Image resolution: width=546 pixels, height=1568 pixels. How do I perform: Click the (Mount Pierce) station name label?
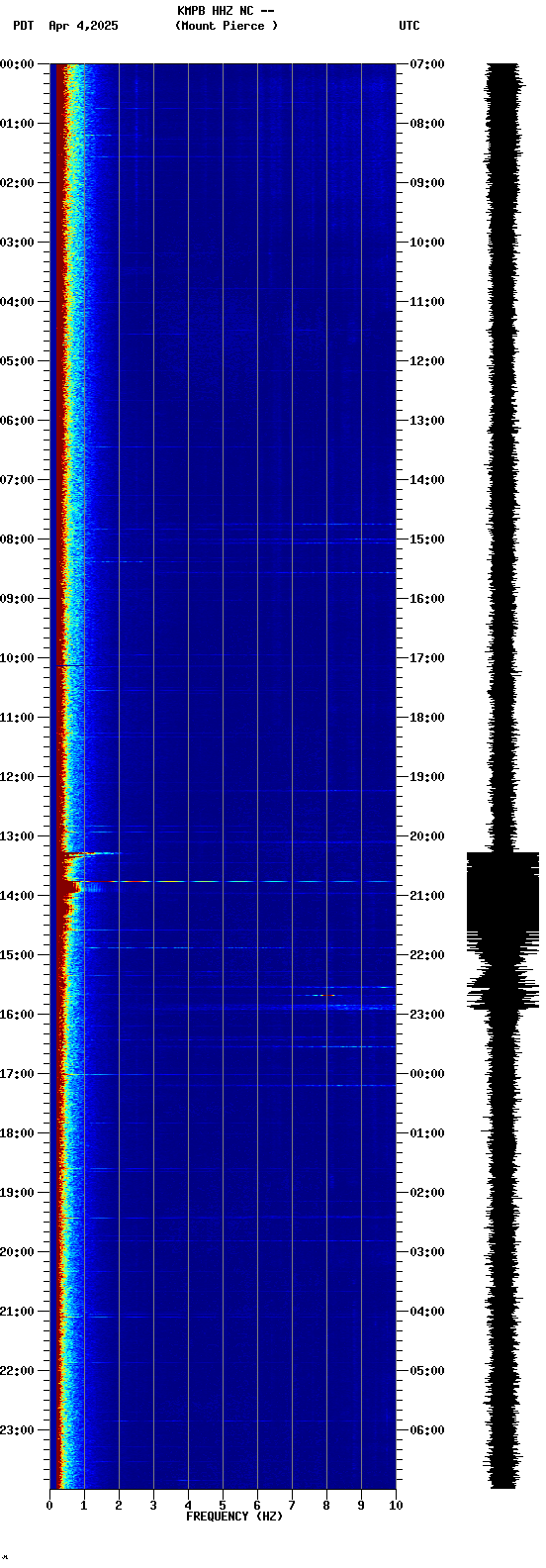point(227,26)
